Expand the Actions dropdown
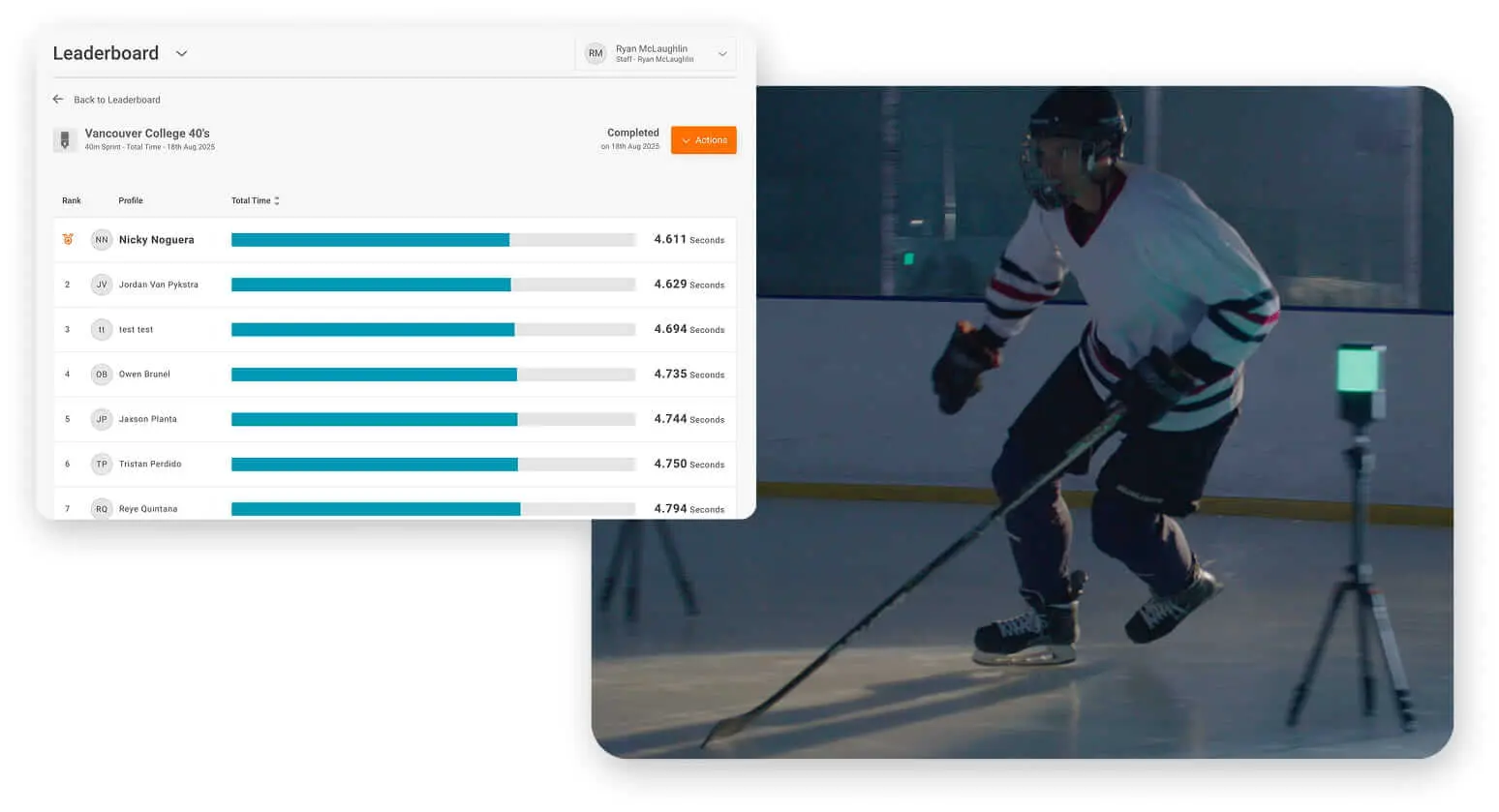Viewport: 1499px width, 812px height. coord(704,139)
